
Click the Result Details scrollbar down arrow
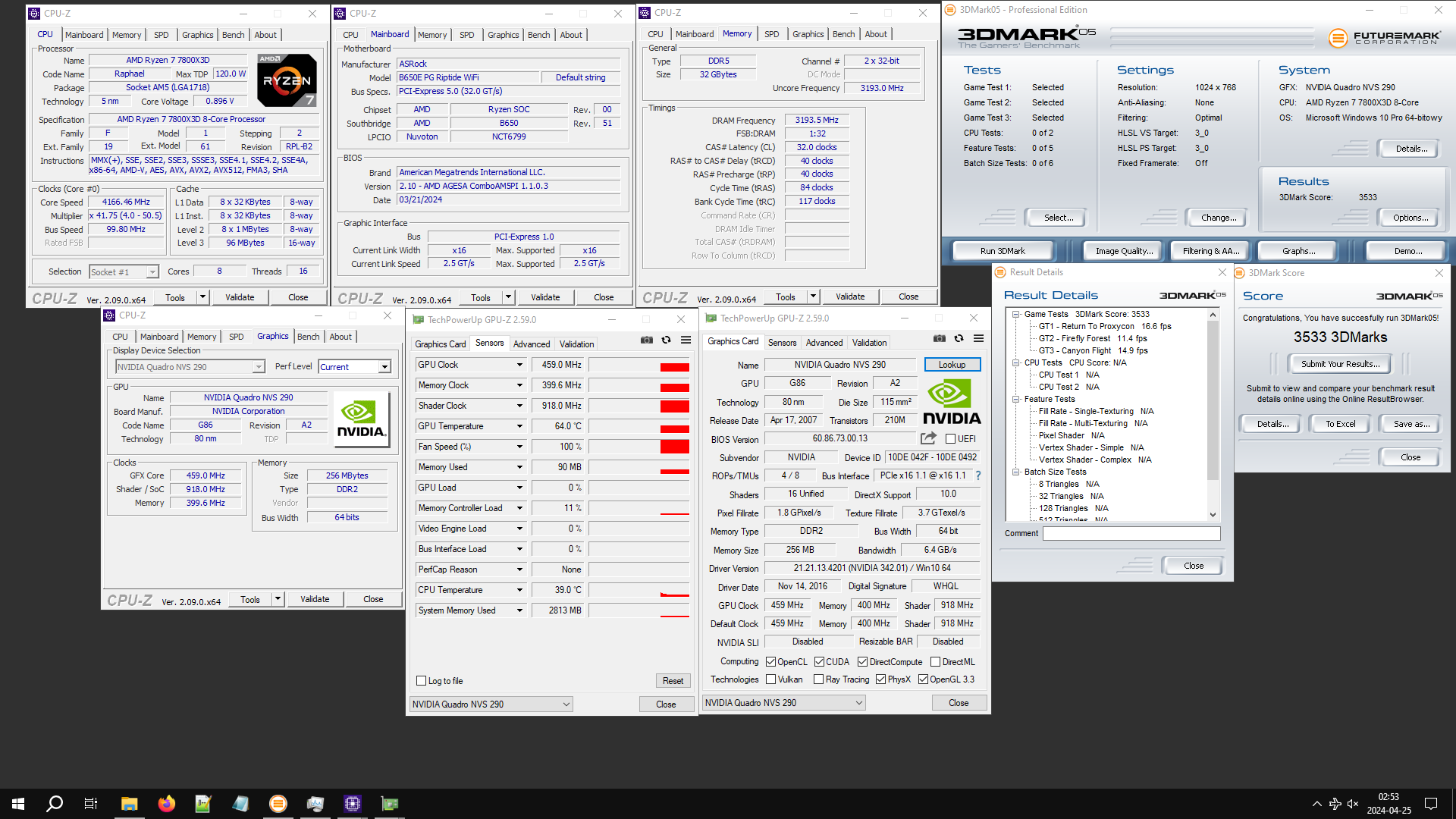[1213, 515]
